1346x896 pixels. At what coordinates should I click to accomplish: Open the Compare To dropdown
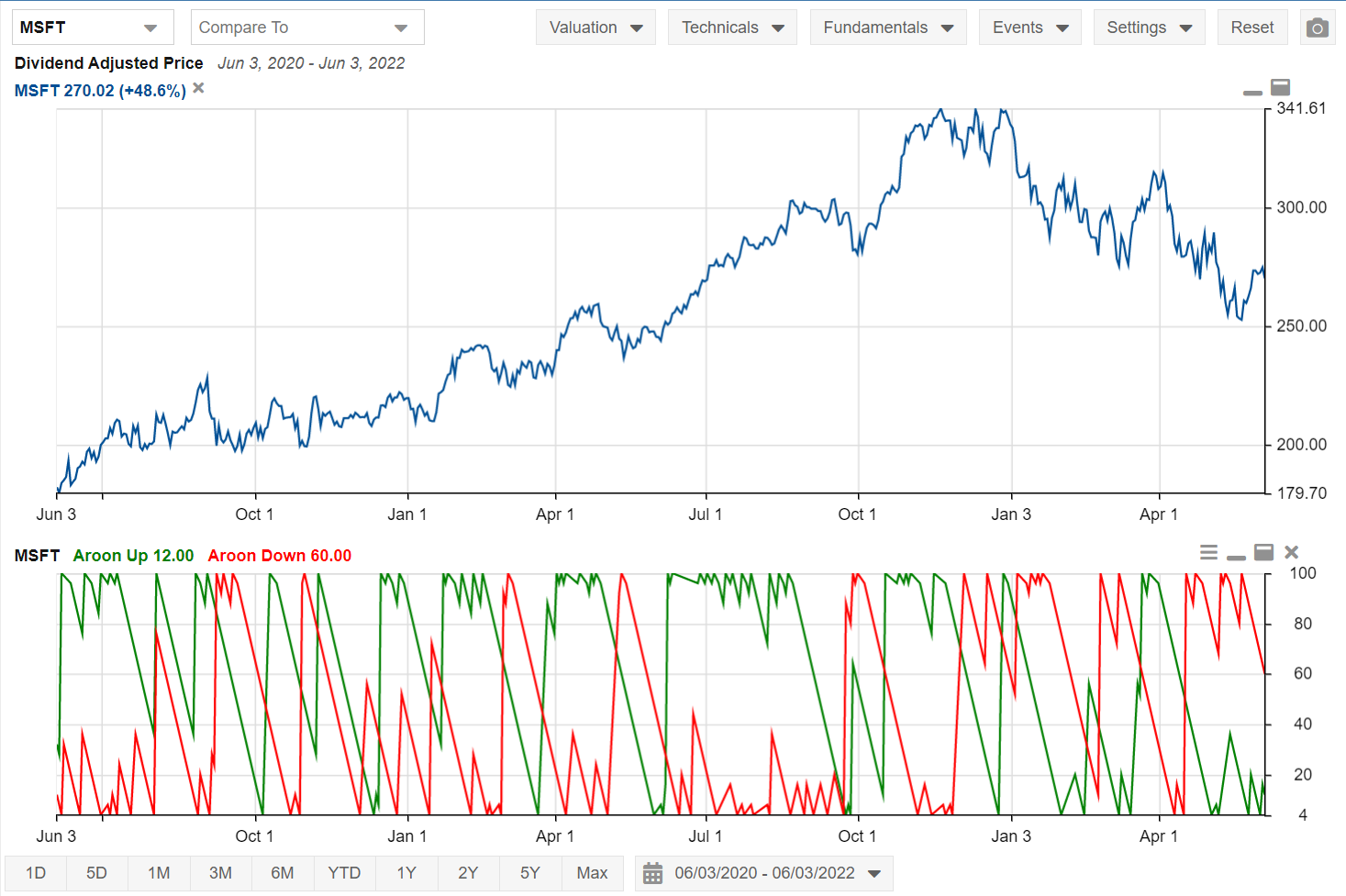click(307, 28)
